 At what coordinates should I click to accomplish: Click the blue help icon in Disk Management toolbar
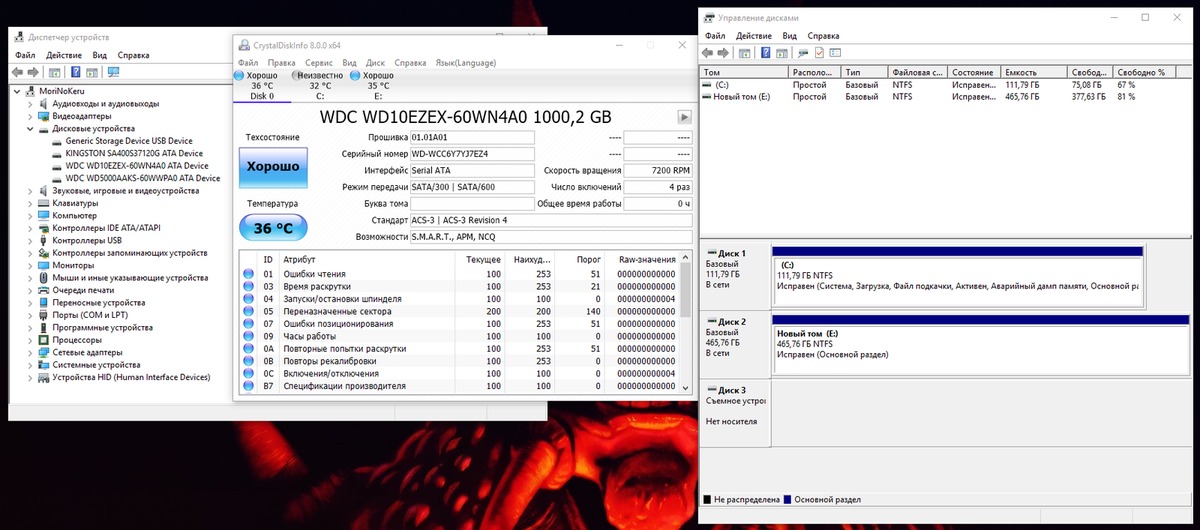766,52
